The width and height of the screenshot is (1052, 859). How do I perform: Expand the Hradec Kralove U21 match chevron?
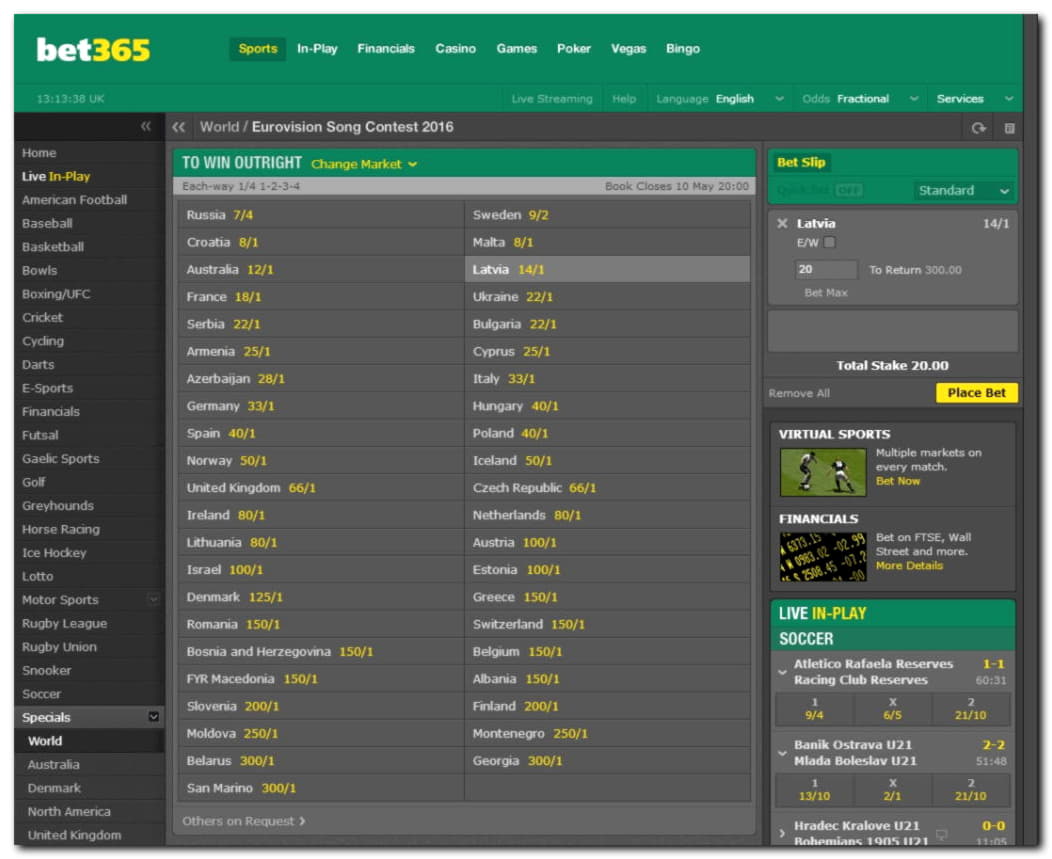click(782, 833)
